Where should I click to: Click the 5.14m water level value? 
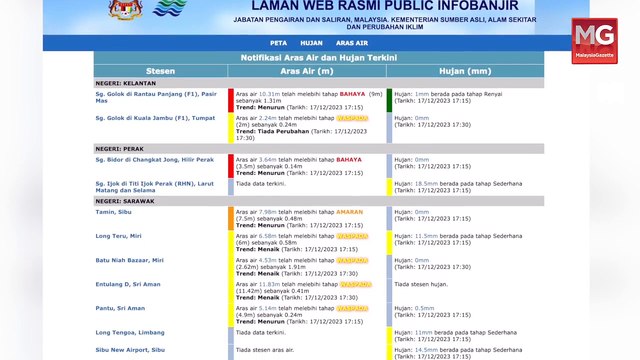pyautogui.click(x=268, y=308)
